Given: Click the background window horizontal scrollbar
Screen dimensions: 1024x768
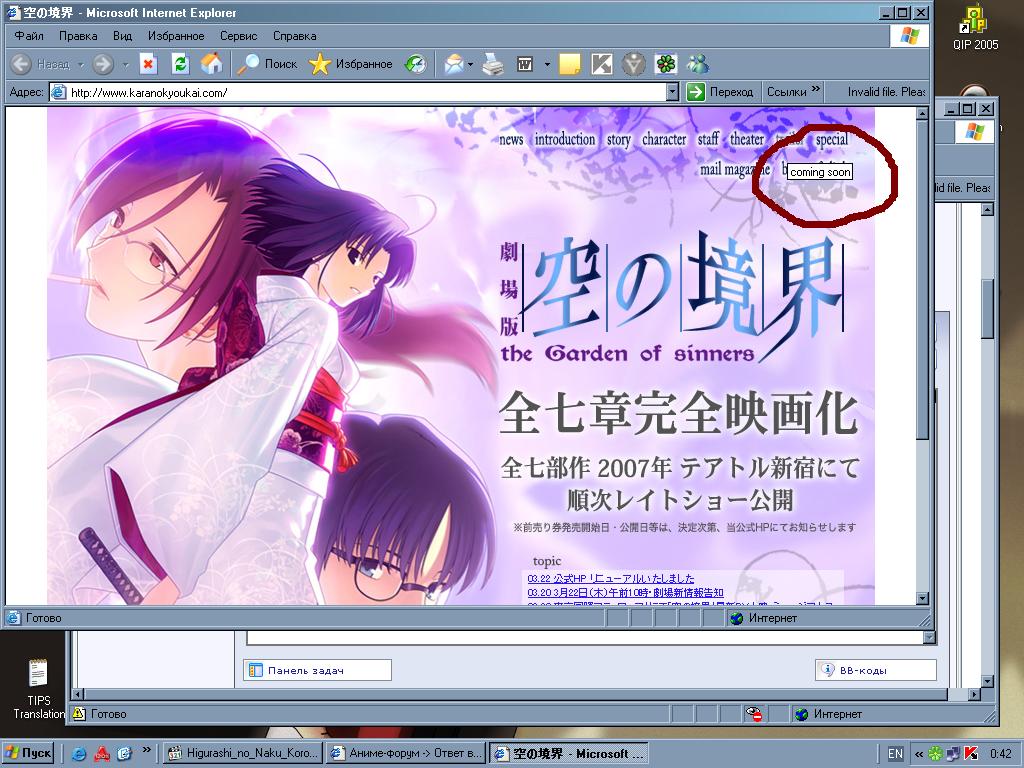Looking at the screenshot, I should point(526,694).
